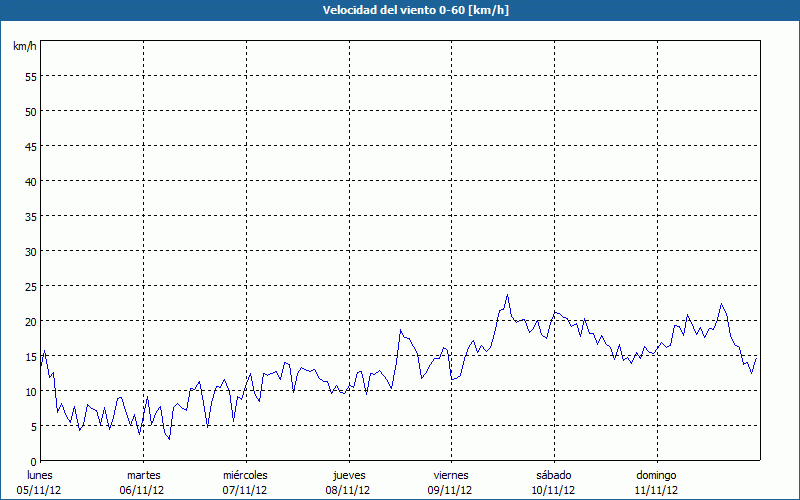
Task: Click the 40 tick on the speed axis
Action: coord(30,181)
